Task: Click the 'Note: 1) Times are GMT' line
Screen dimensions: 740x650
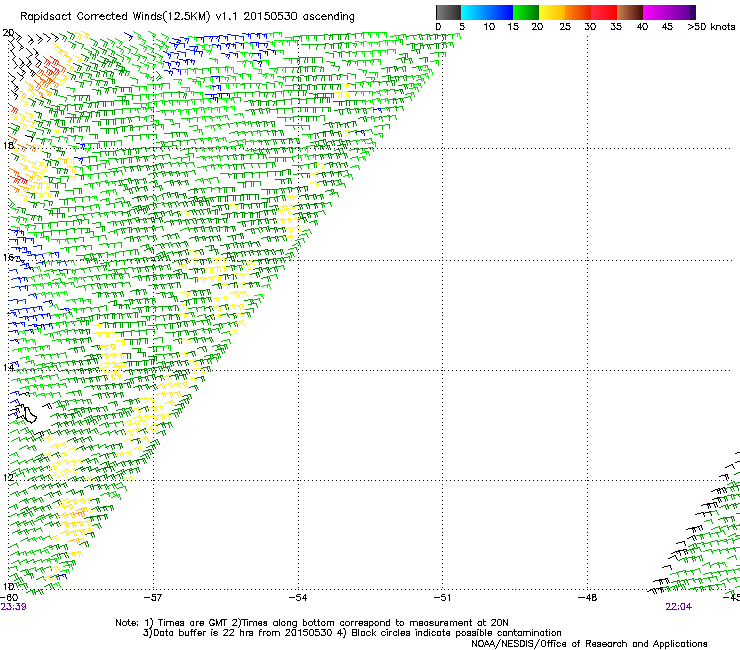Action: tap(311, 623)
